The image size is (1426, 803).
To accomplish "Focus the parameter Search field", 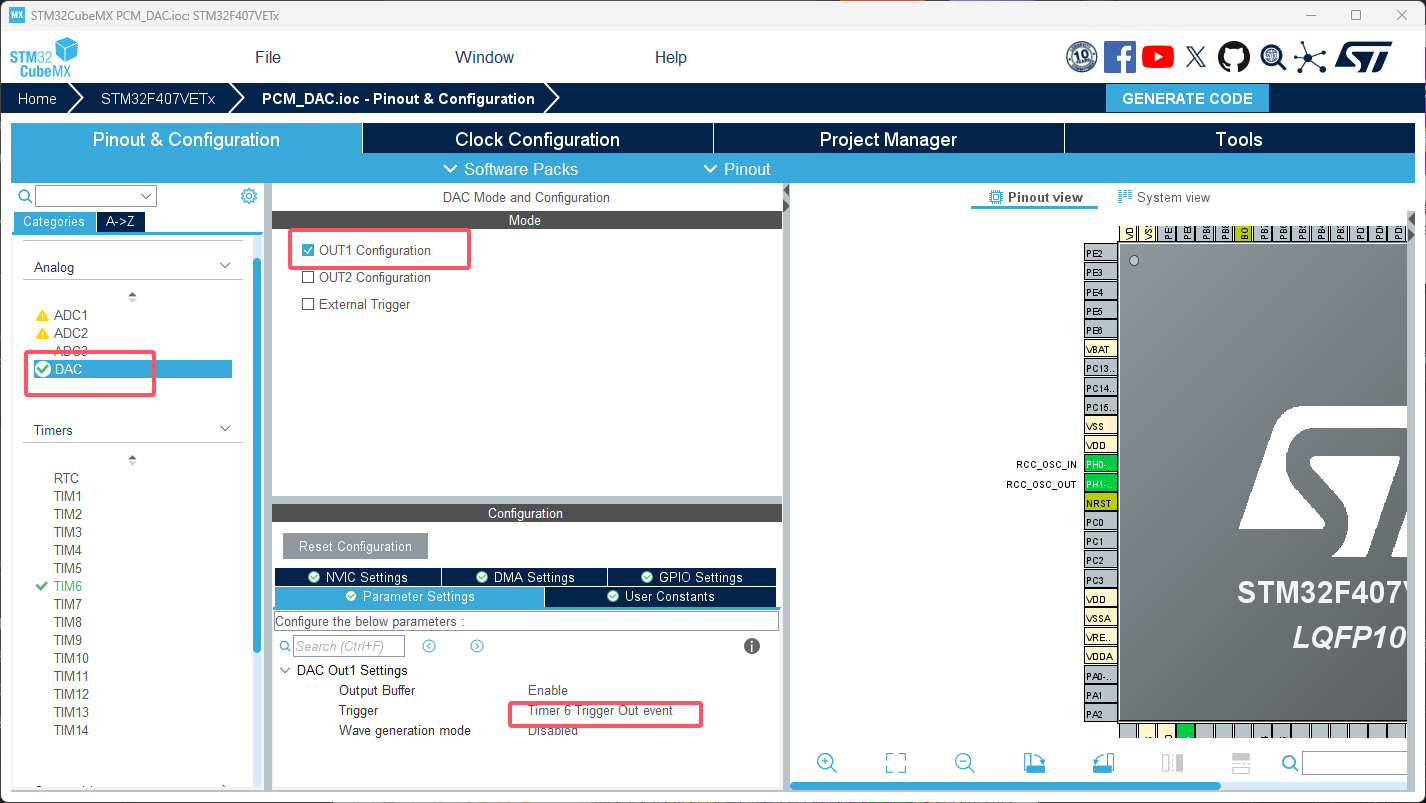I will tap(349, 646).
